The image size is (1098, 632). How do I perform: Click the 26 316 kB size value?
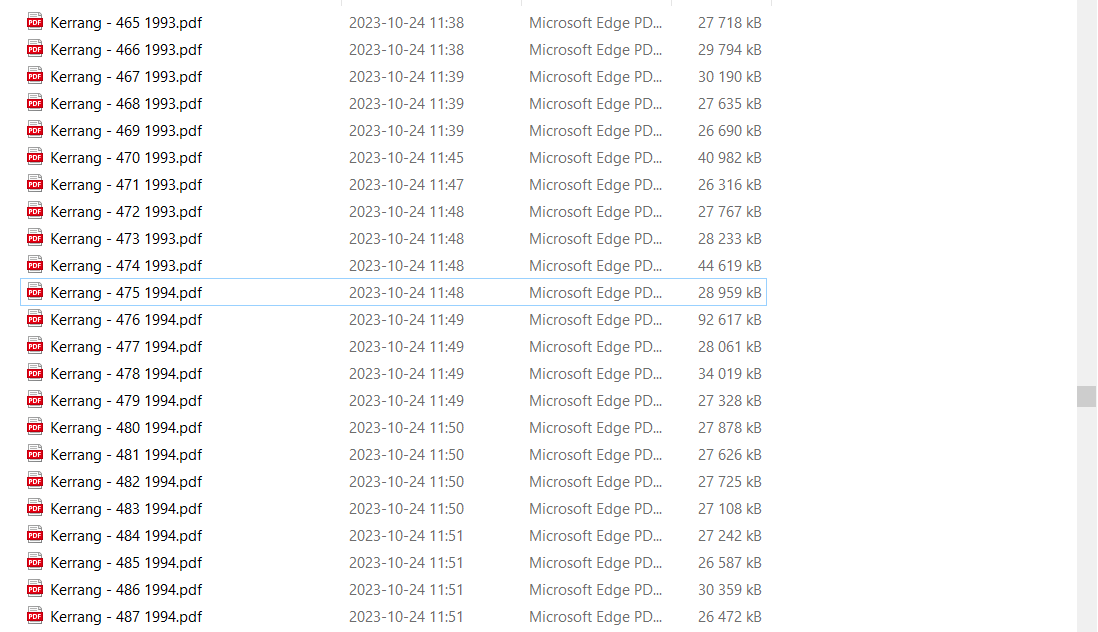coord(729,185)
